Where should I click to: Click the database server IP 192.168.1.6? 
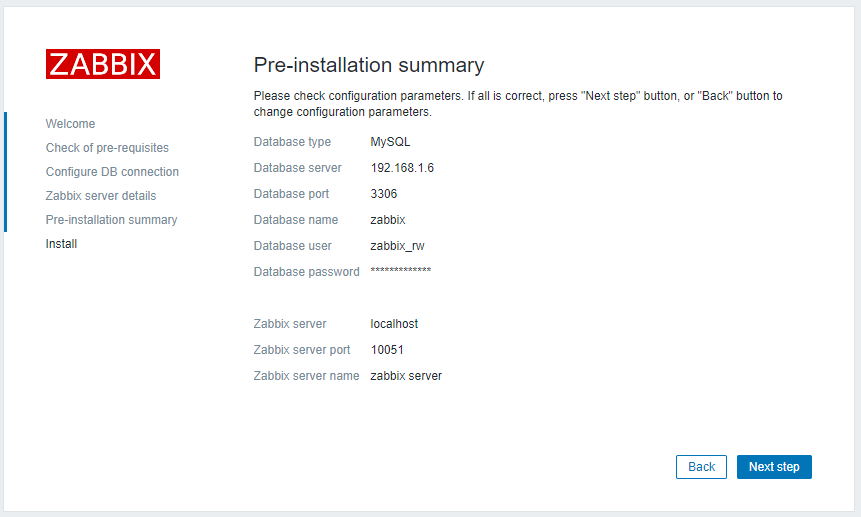402,168
